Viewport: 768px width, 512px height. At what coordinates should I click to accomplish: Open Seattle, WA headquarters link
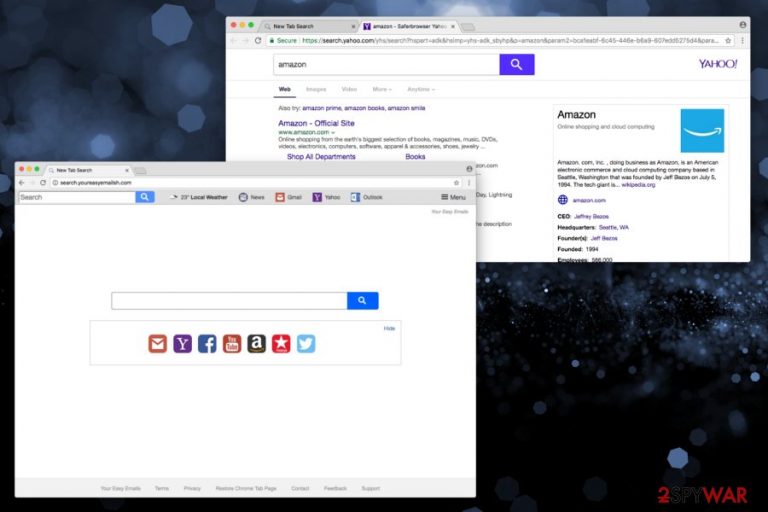614,227
